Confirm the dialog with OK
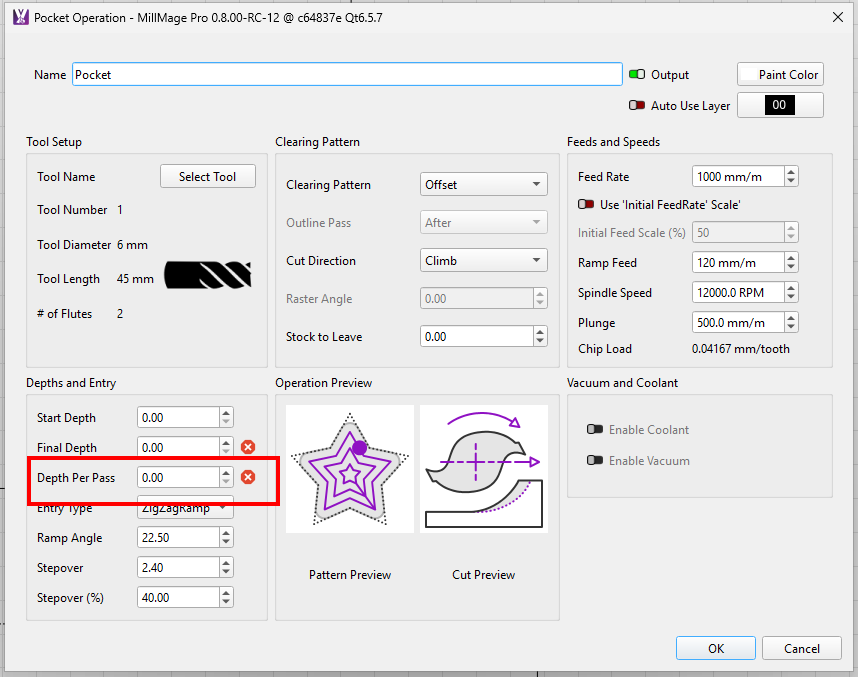The width and height of the screenshot is (858, 677). 715,648
